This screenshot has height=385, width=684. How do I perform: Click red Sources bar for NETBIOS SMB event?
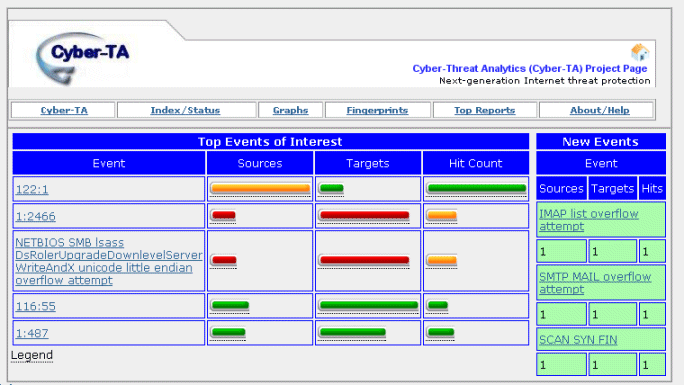tap(224, 261)
